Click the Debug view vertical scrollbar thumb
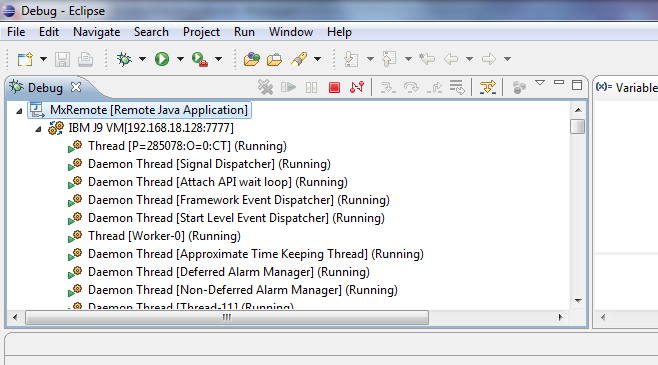The image size is (658, 365). point(578,127)
